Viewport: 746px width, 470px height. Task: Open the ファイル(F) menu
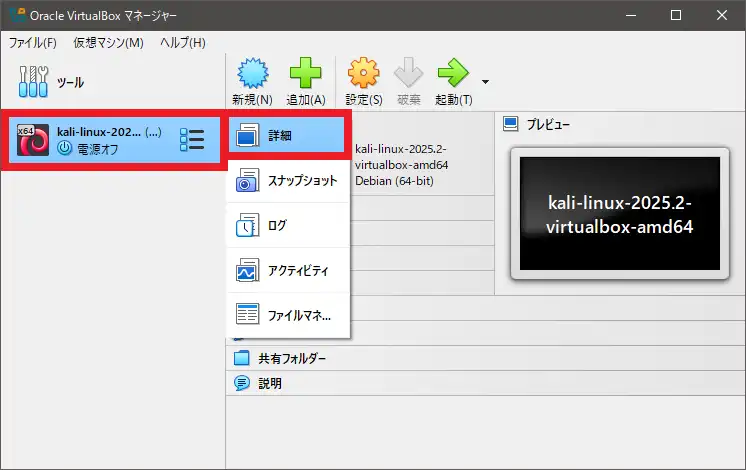pyautogui.click(x=32, y=43)
